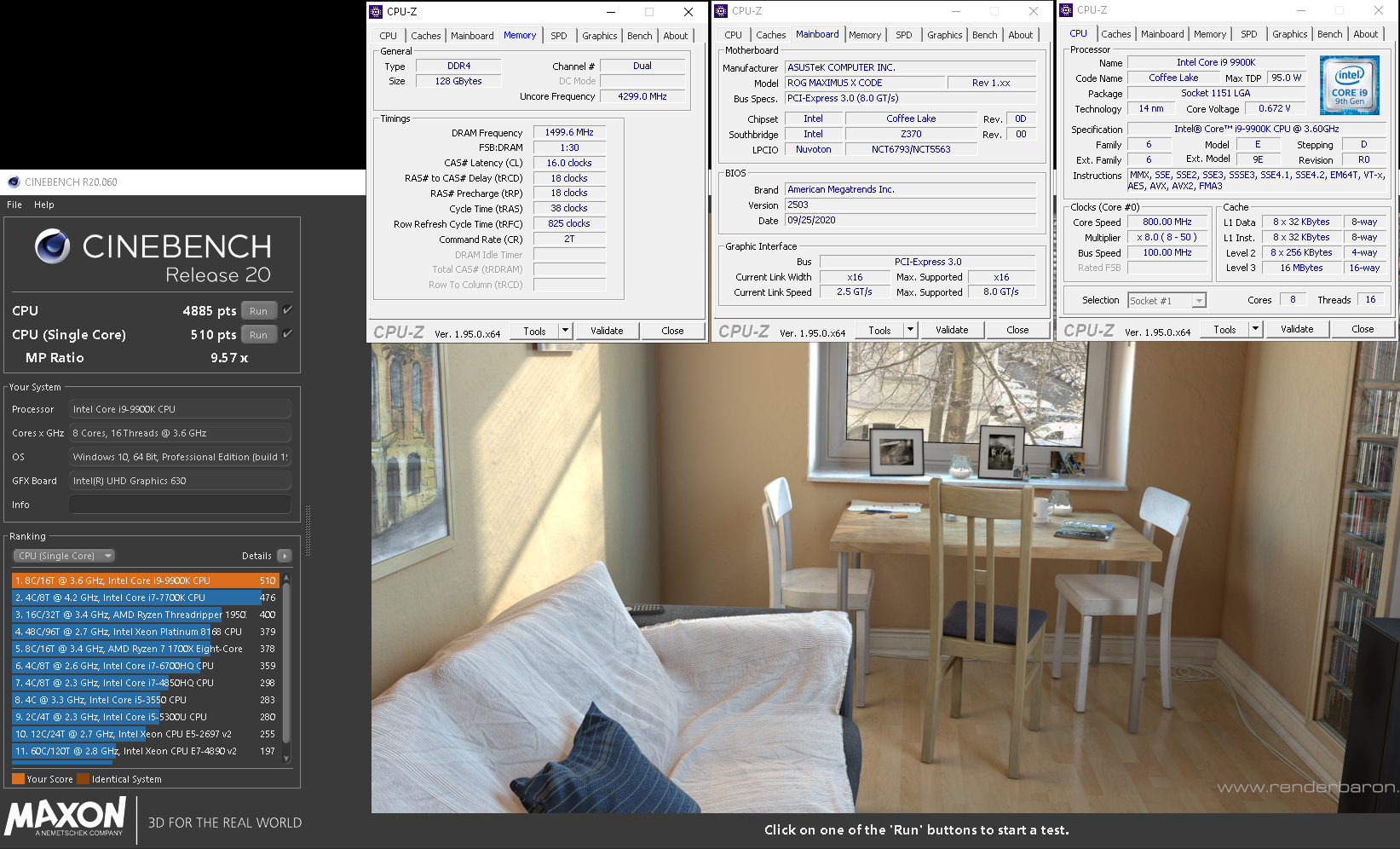Select ranking row AMD Ryzen 7 1700X

[x=146, y=649]
